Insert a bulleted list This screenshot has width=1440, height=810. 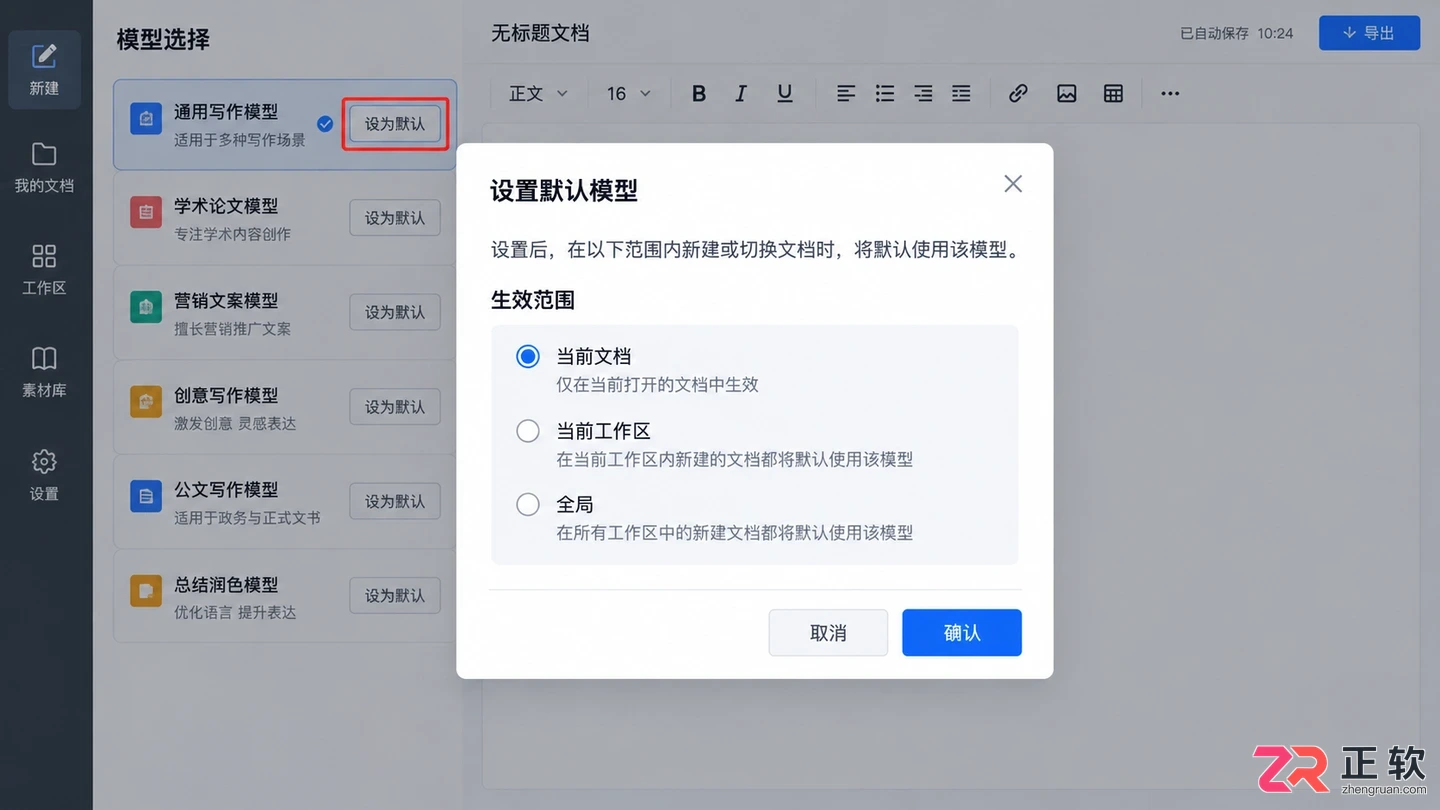(885, 93)
